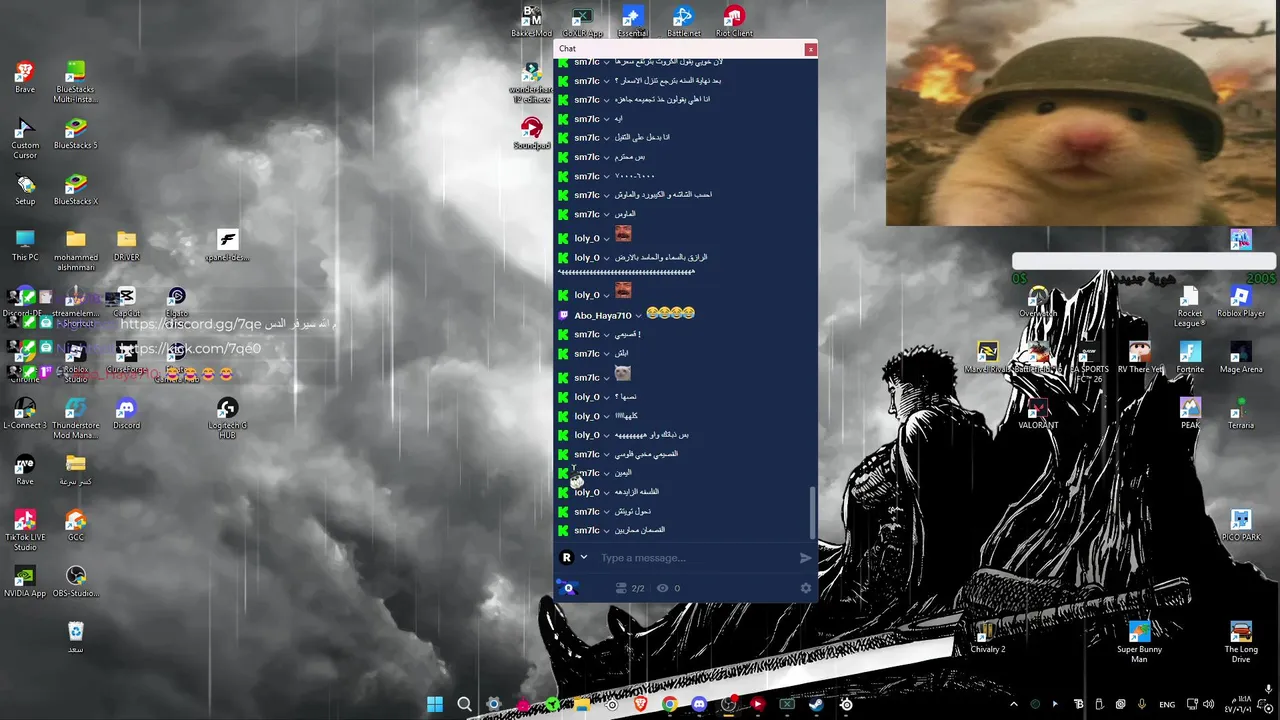1280x720 pixels.
Task: Select the This PC desktop icon
Action: 25,245
